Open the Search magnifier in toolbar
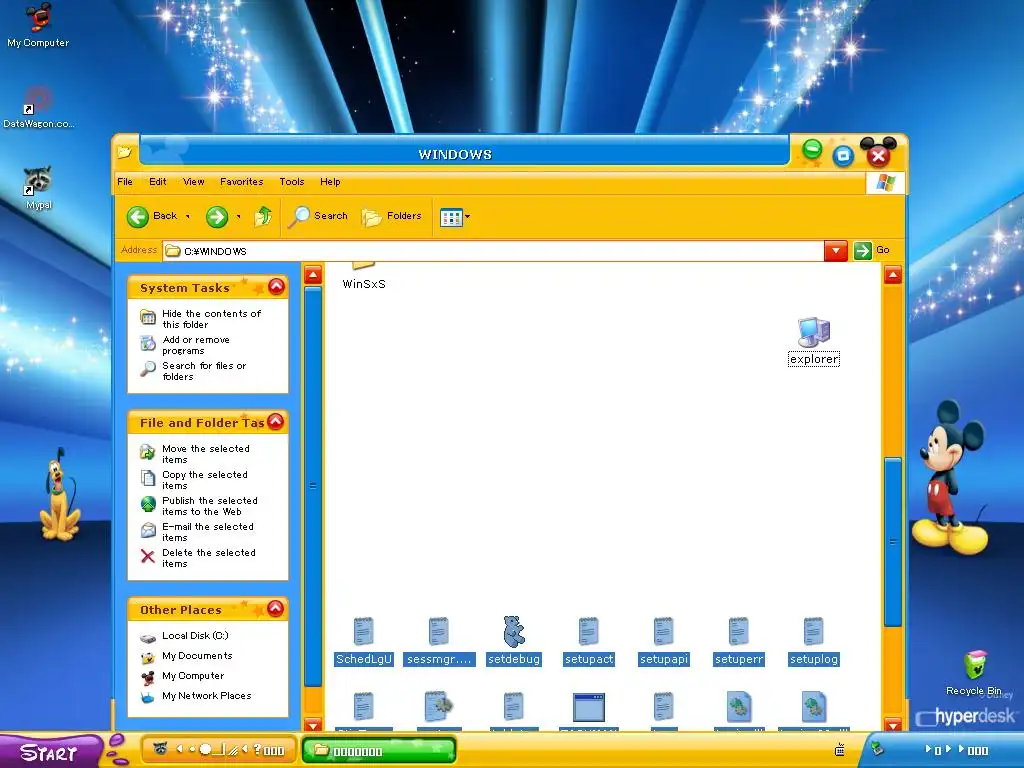This screenshot has height=768, width=1024. click(x=319, y=216)
